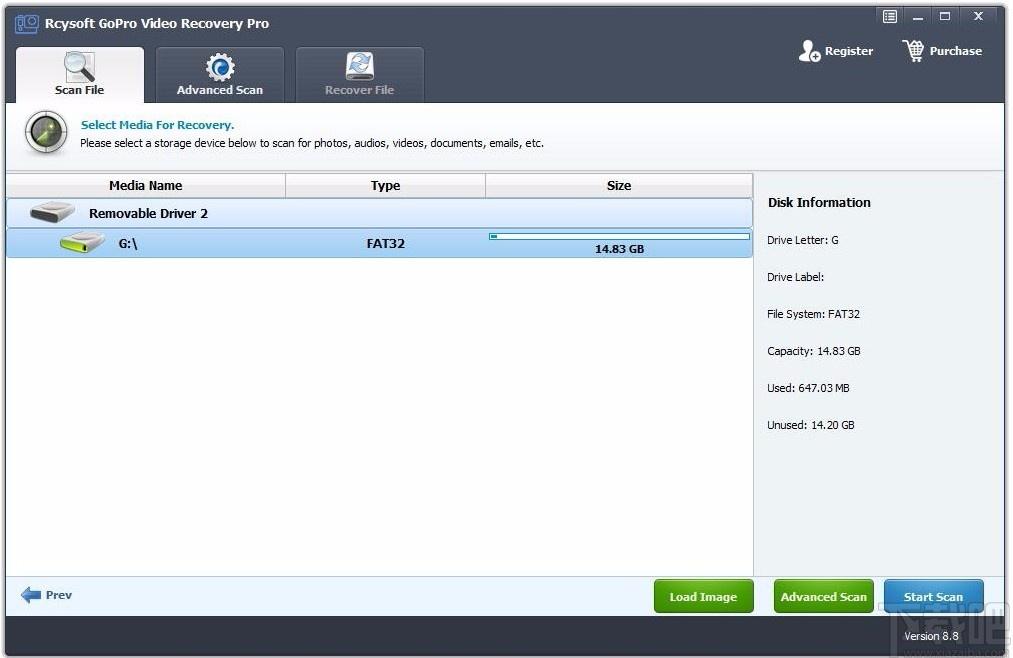Select the G:\ drive row
1013x658 pixels.
coord(379,243)
